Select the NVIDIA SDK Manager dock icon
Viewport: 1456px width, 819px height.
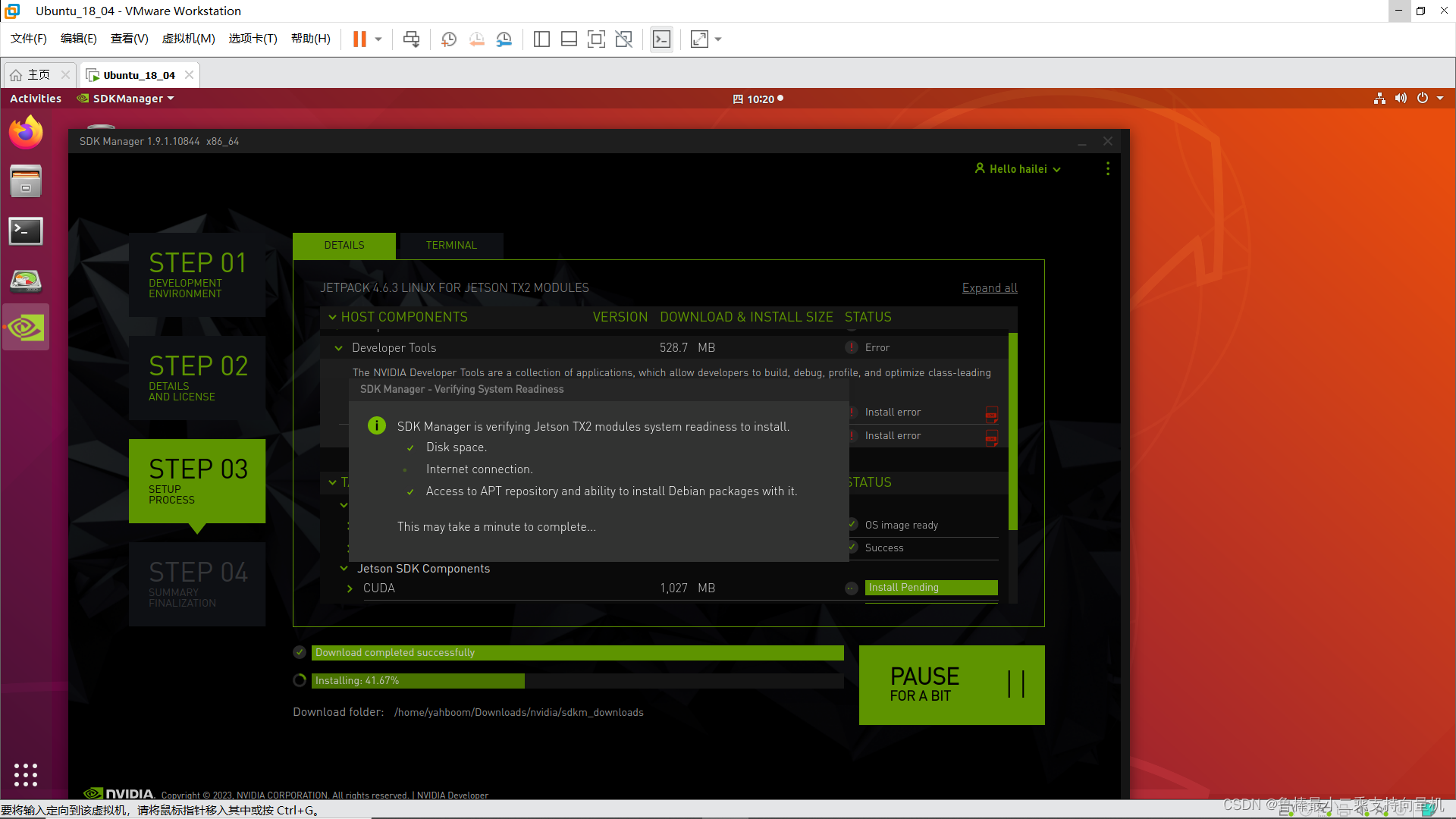[26, 328]
